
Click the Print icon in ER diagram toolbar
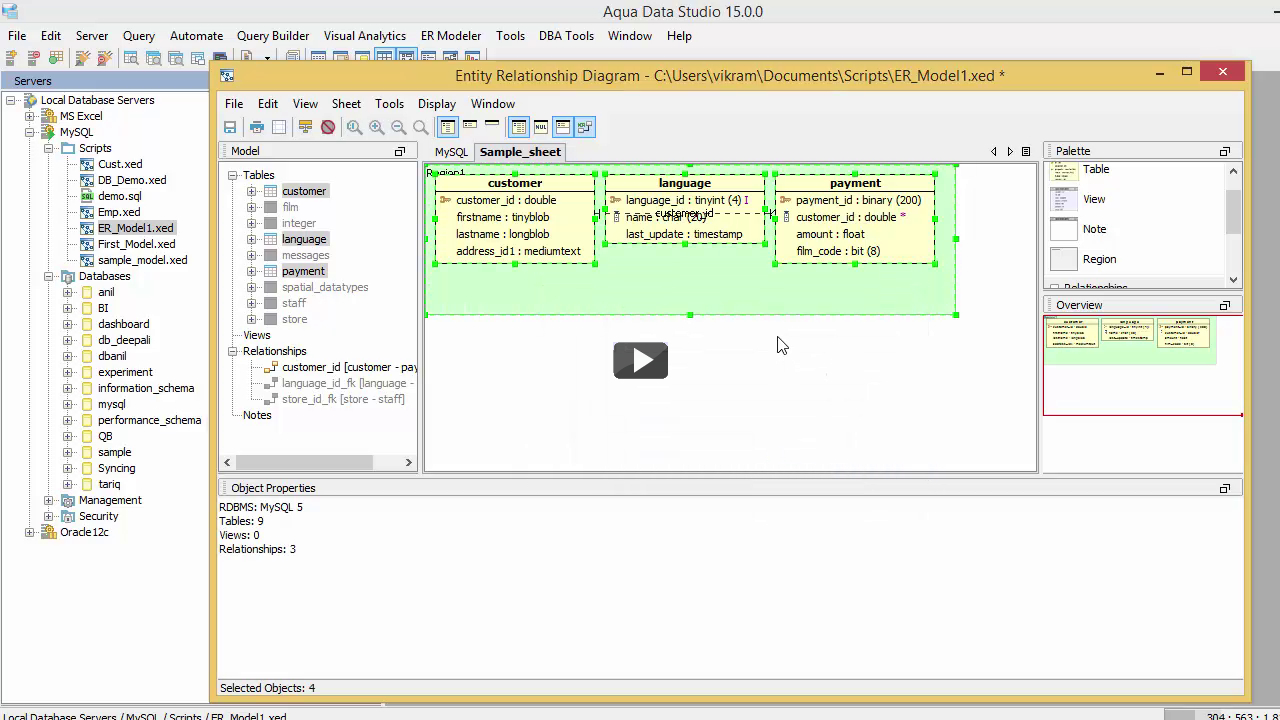[x=257, y=127]
